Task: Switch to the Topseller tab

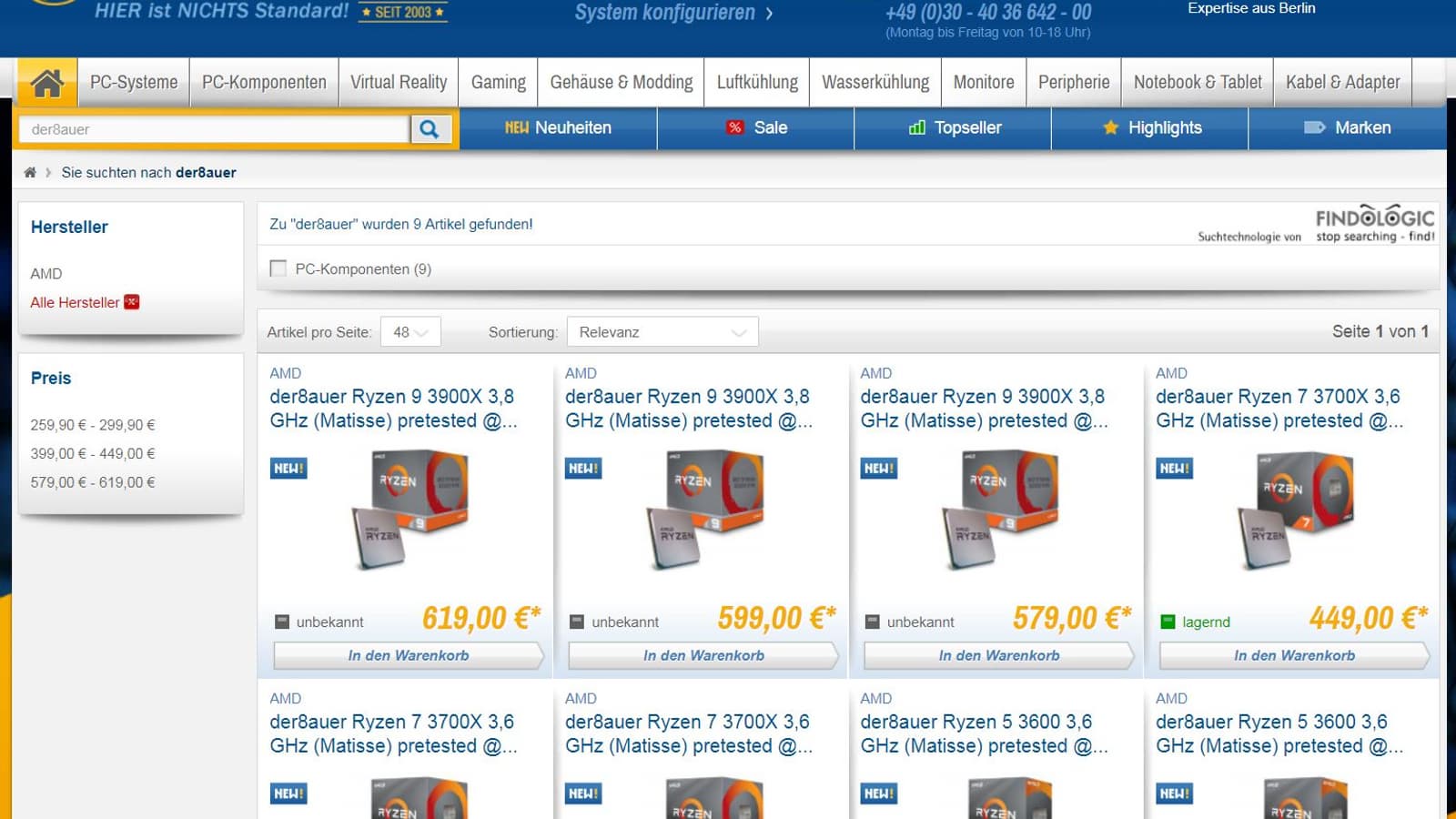Action: [x=953, y=128]
